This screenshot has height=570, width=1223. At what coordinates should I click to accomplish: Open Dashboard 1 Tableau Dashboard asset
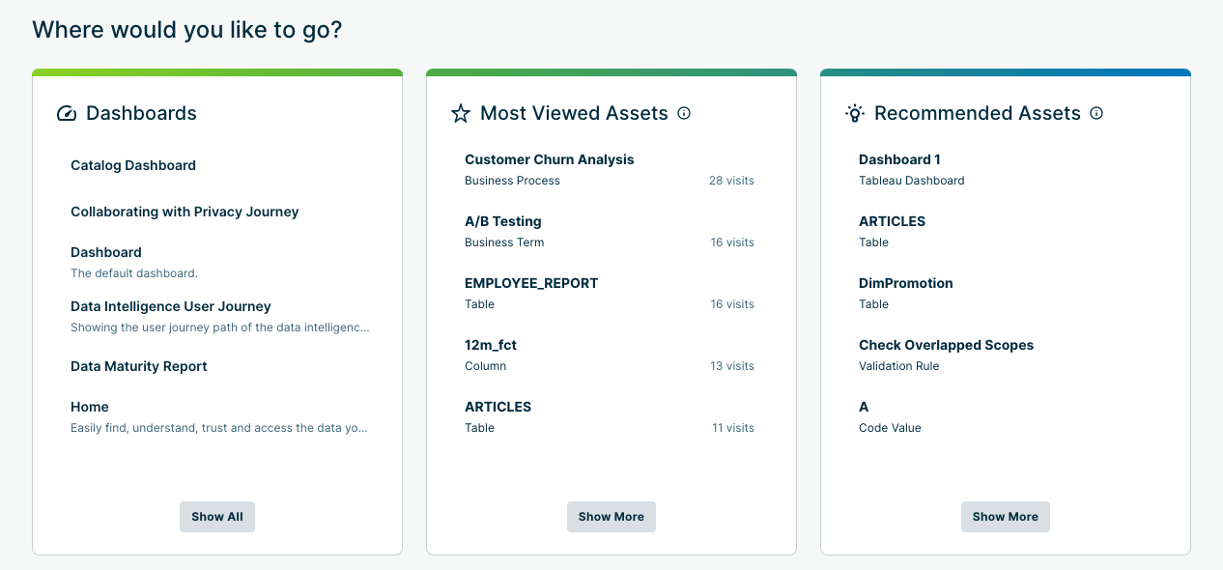tap(899, 160)
